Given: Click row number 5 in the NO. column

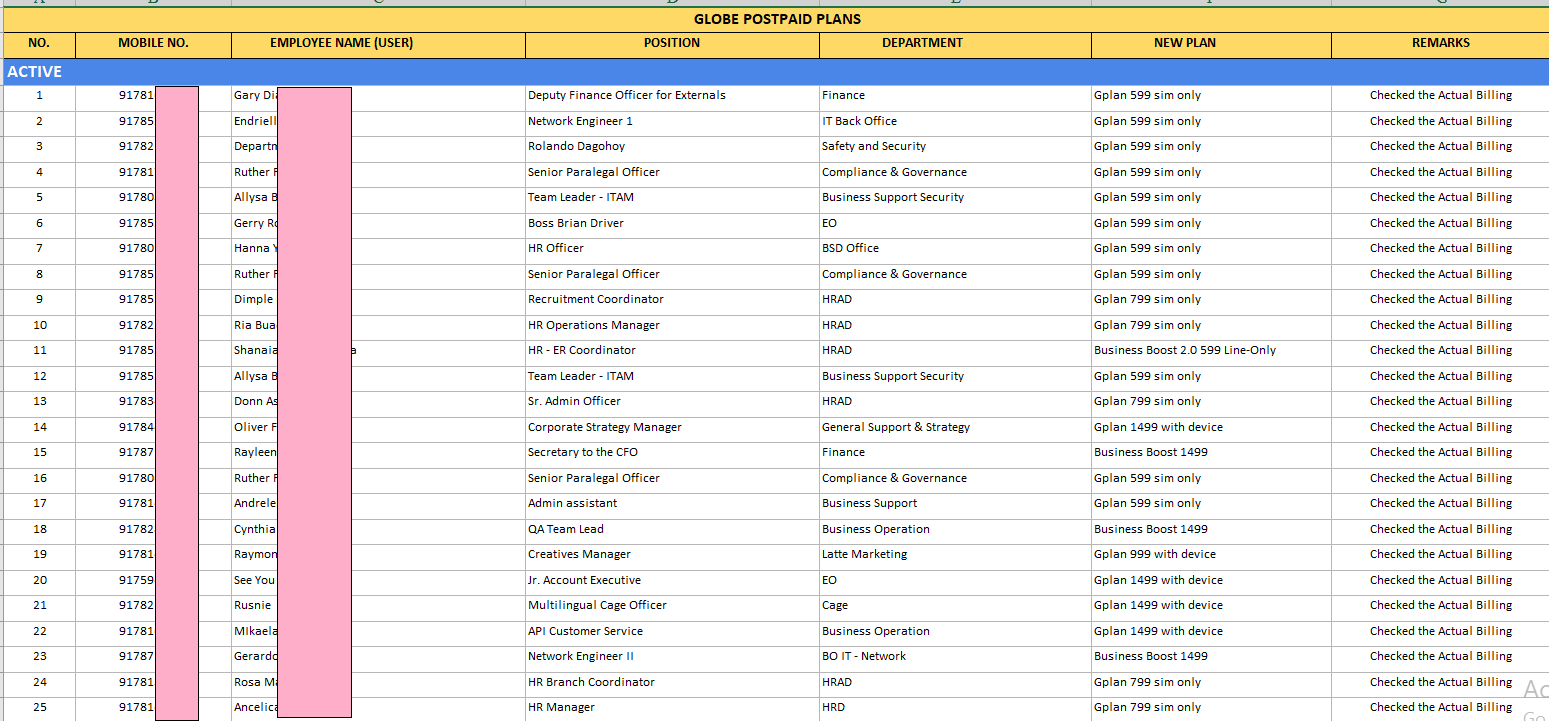Looking at the screenshot, I should tap(39, 198).
